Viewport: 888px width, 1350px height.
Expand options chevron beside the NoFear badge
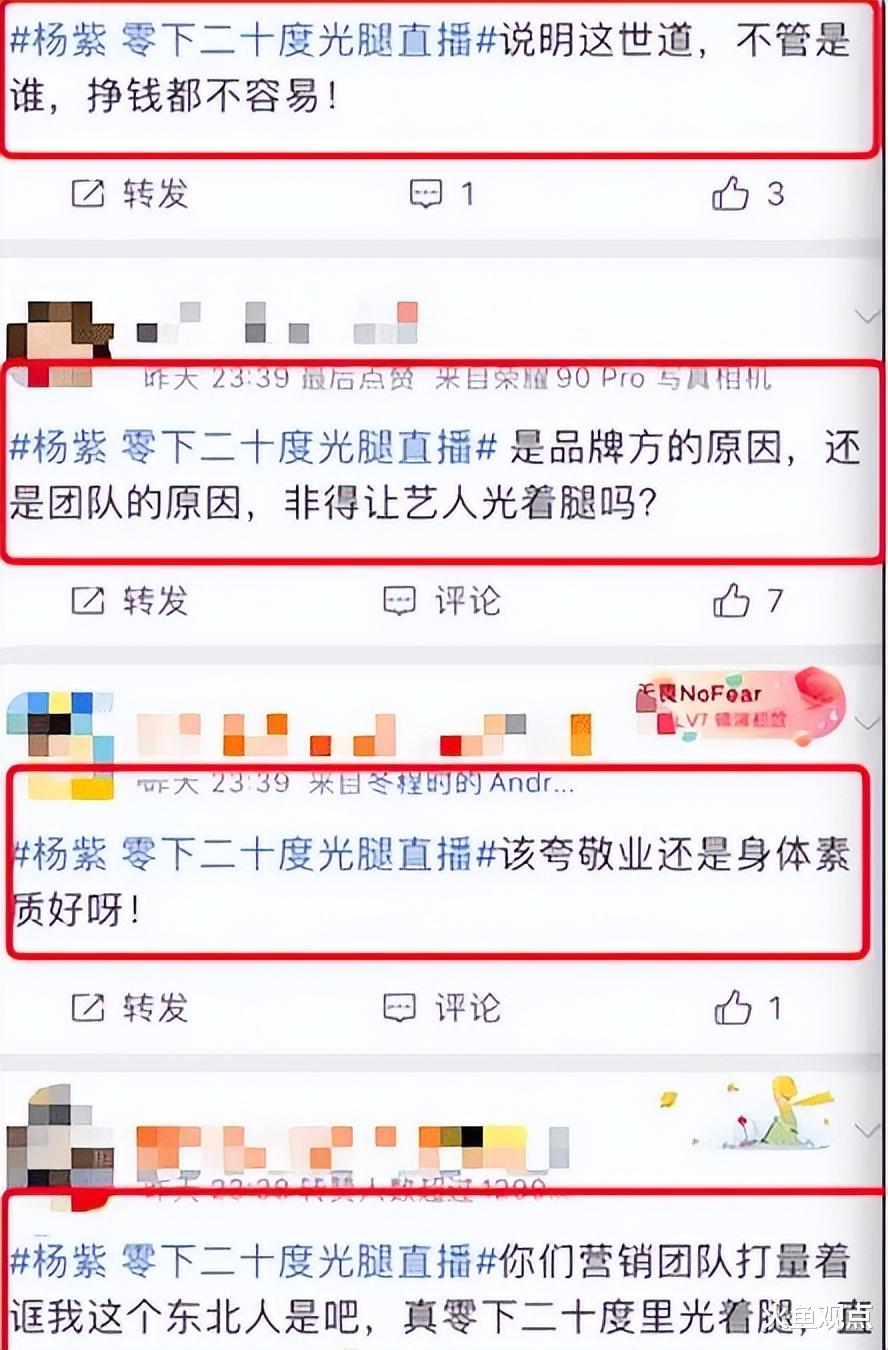click(x=866, y=723)
